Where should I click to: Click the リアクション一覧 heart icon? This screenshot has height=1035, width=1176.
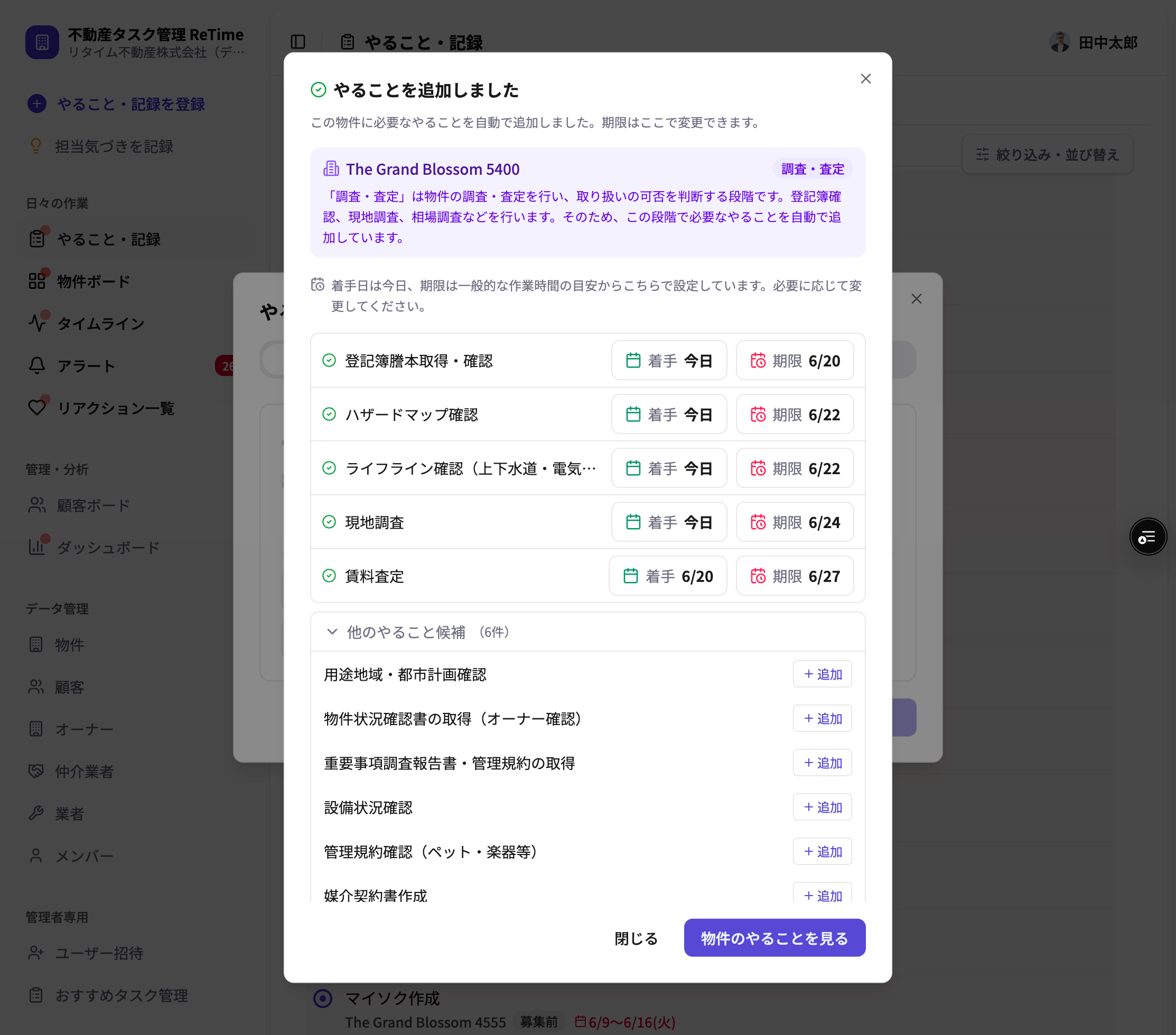point(37,408)
